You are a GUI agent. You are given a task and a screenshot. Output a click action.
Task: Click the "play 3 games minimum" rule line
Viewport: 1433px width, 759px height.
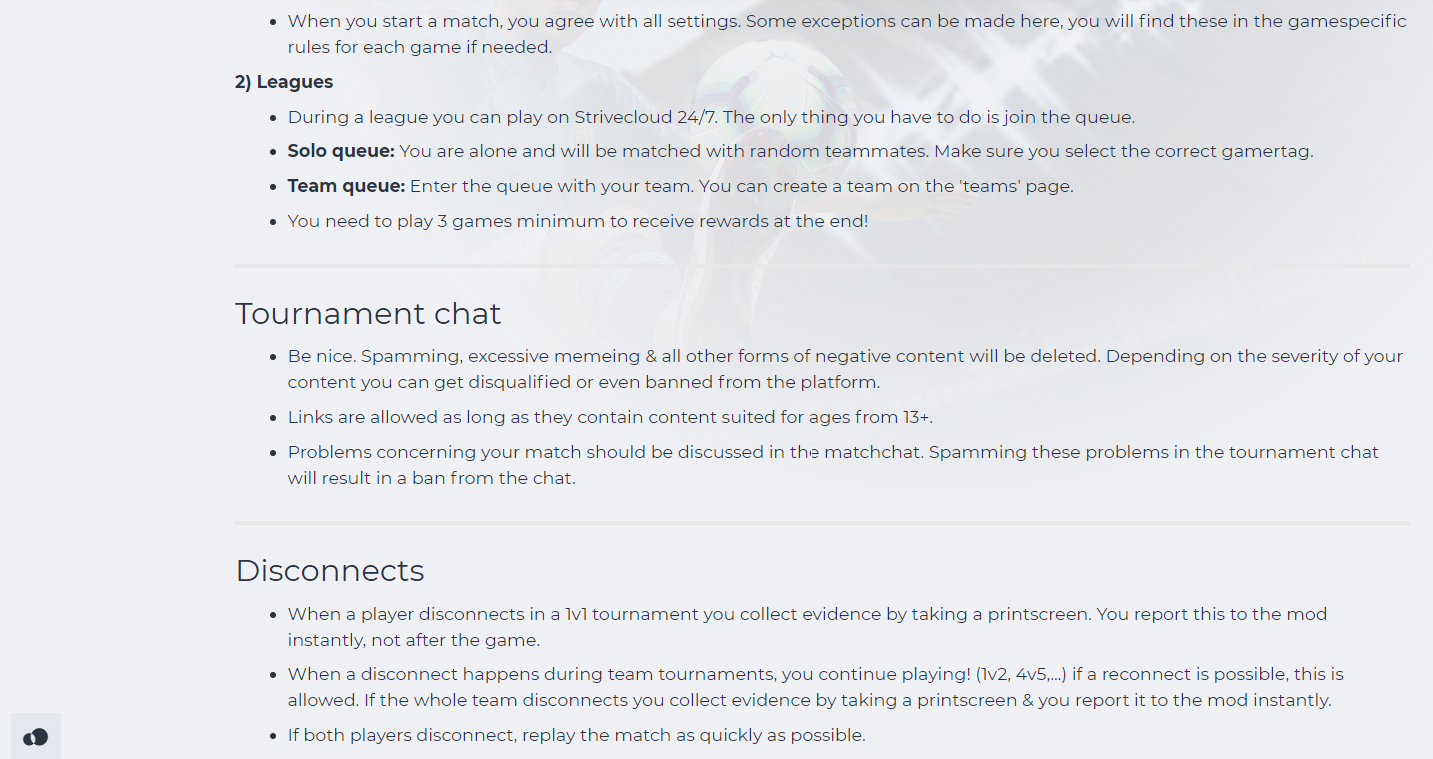578,221
